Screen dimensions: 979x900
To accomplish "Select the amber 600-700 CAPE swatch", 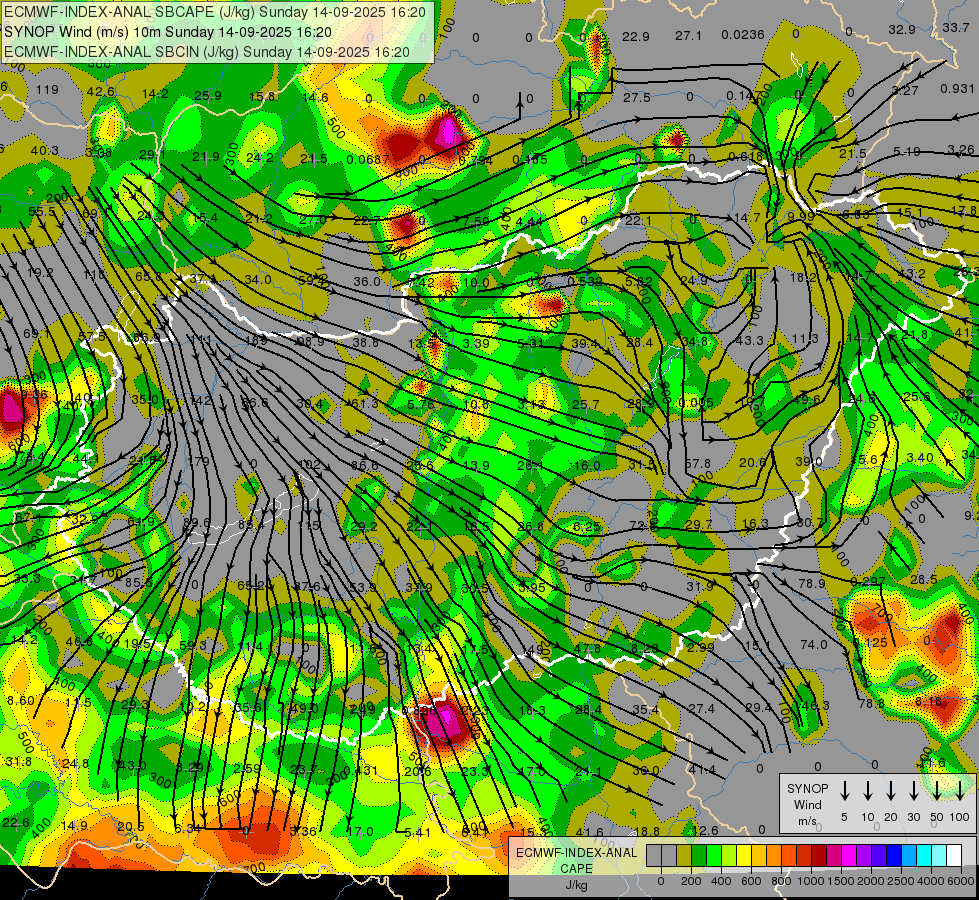I will click(x=759, y=855).
